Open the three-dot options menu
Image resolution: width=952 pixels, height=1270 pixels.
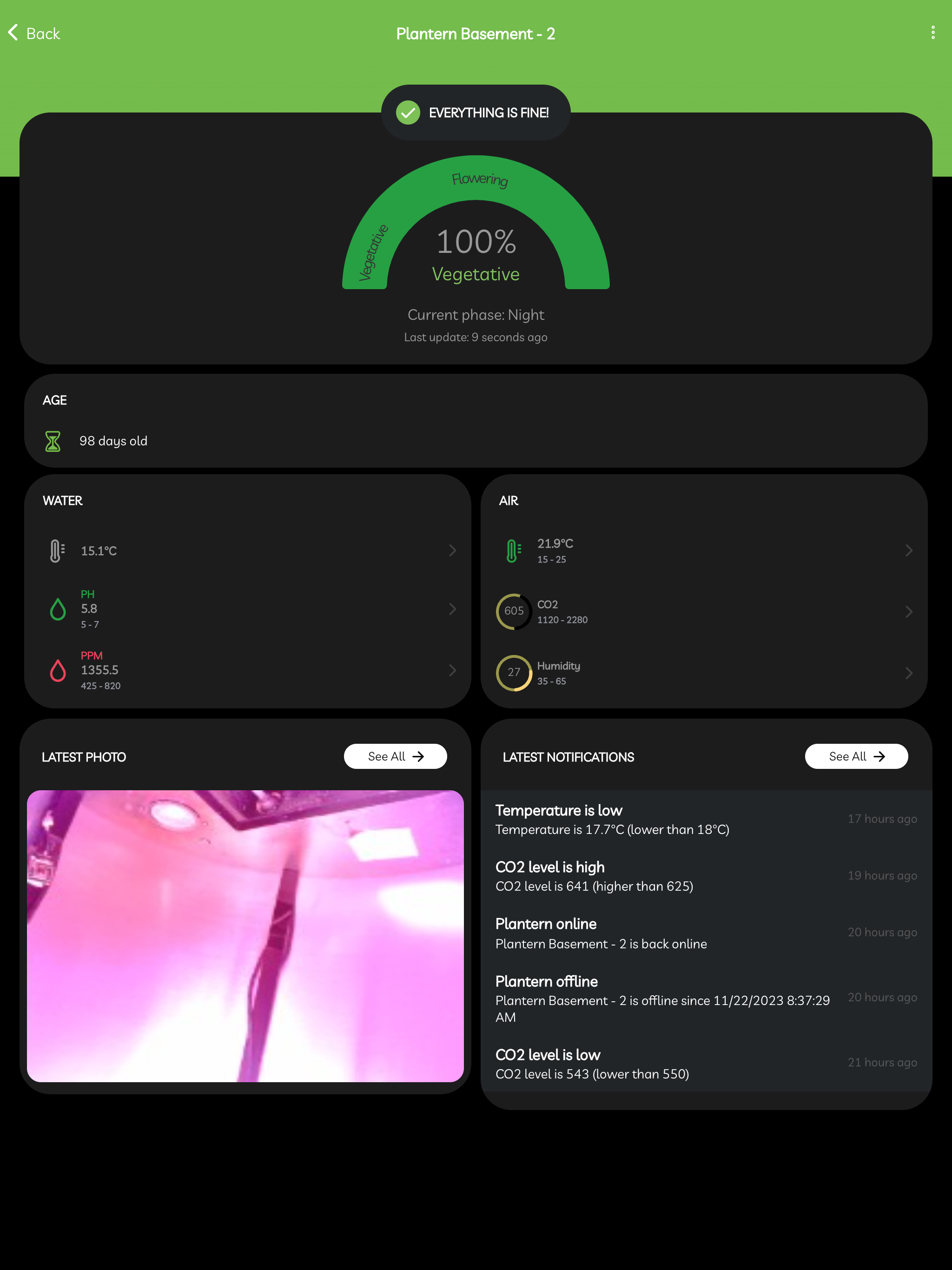(932, 33)
